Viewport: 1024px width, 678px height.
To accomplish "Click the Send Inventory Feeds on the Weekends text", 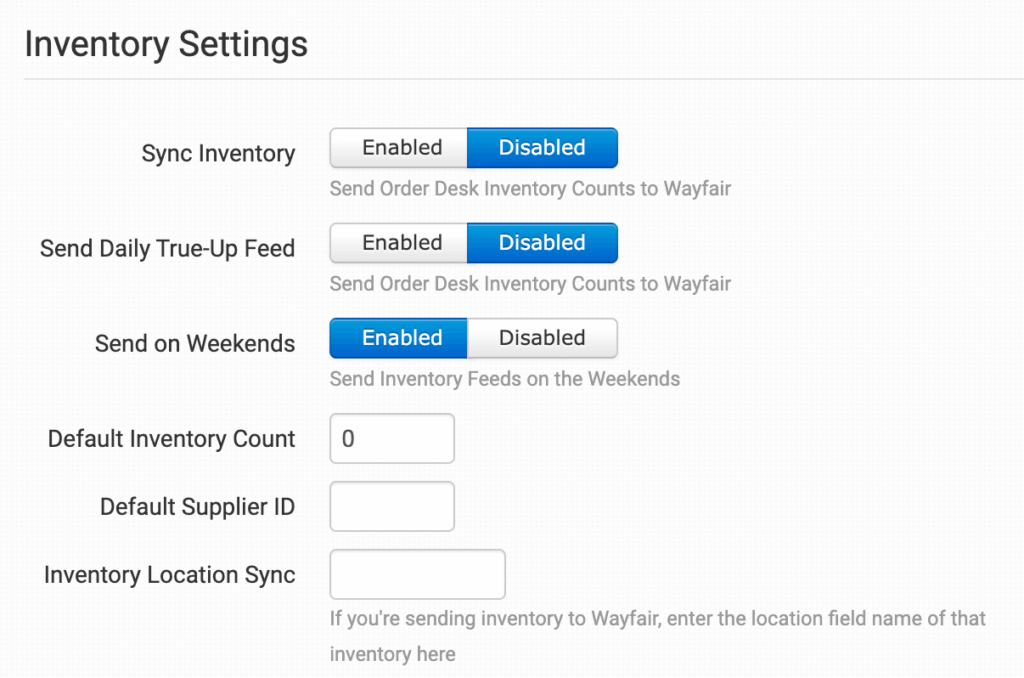I will tap(504, 379).
